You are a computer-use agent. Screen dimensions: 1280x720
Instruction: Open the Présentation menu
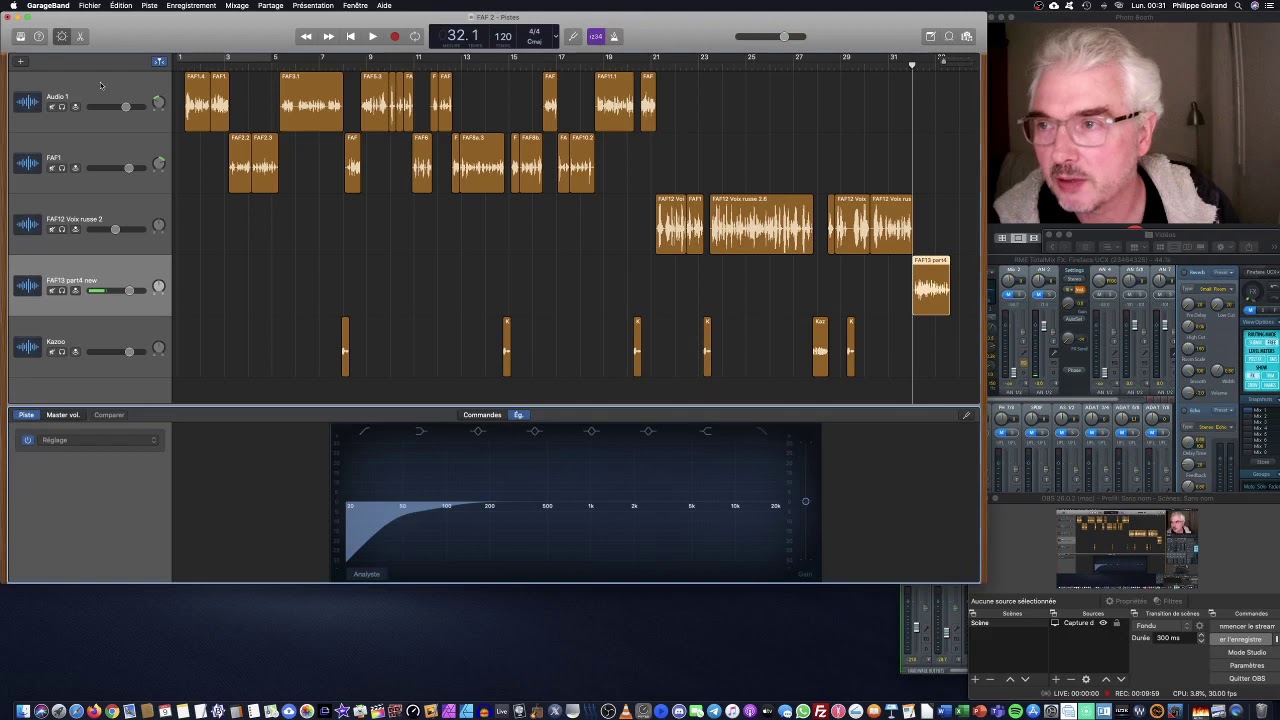[x=313, y=6]
